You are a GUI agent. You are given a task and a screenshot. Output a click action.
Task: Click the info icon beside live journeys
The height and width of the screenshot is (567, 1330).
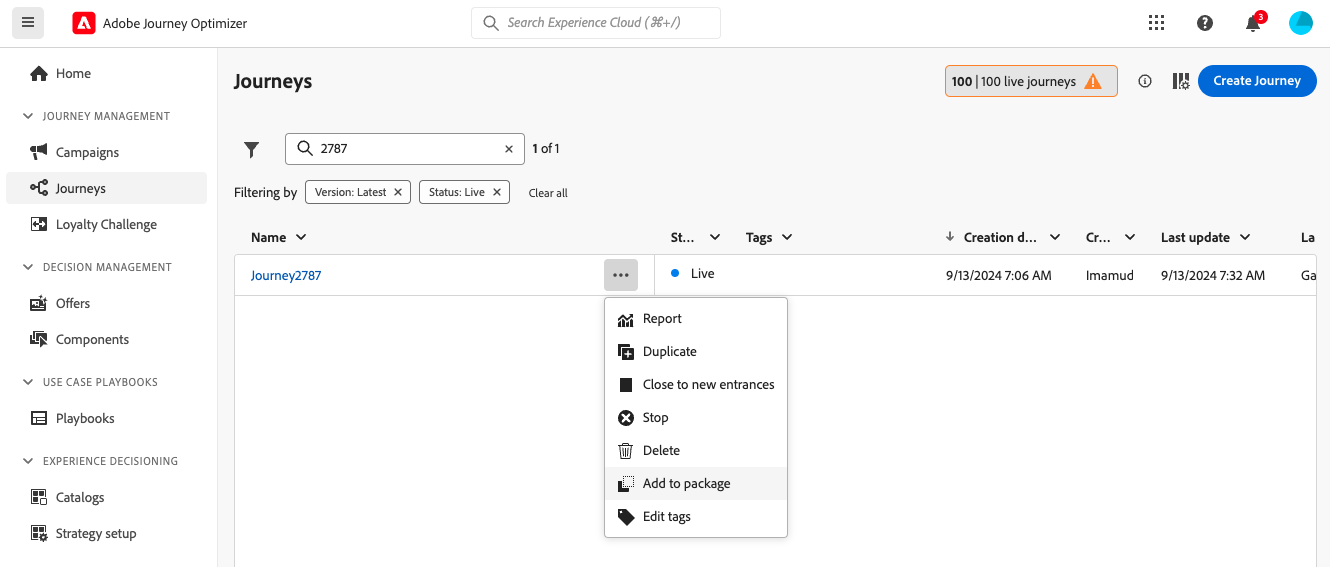pos(1145,81)
